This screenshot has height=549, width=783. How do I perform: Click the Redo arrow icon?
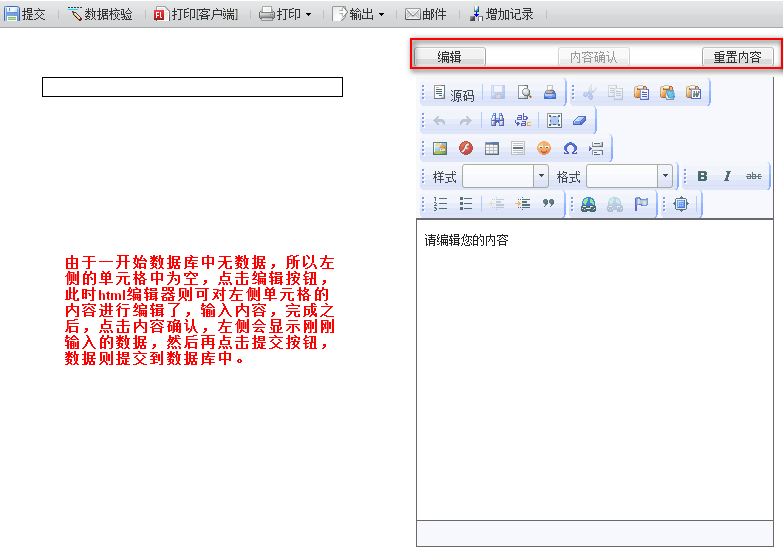point(465,120)
